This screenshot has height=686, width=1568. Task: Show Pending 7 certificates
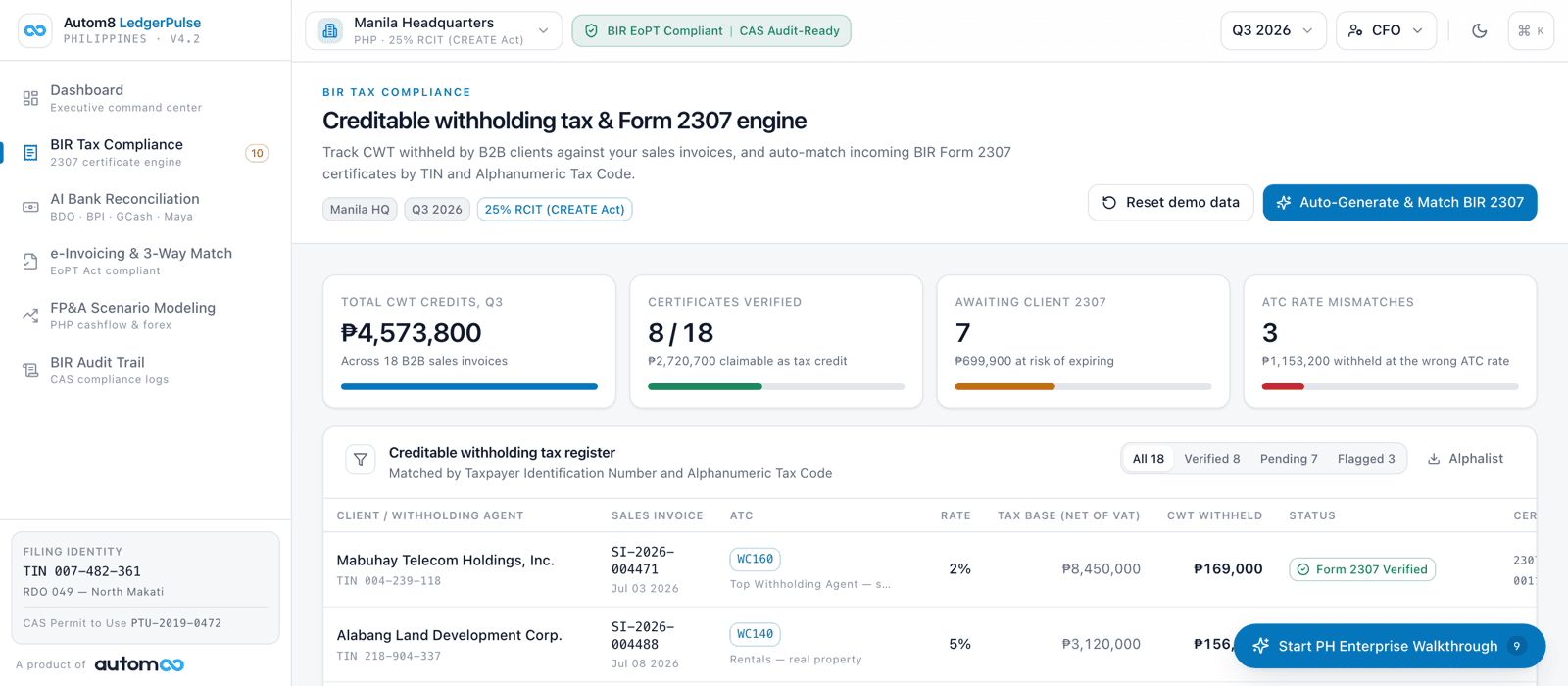[x=1289, y=459]
